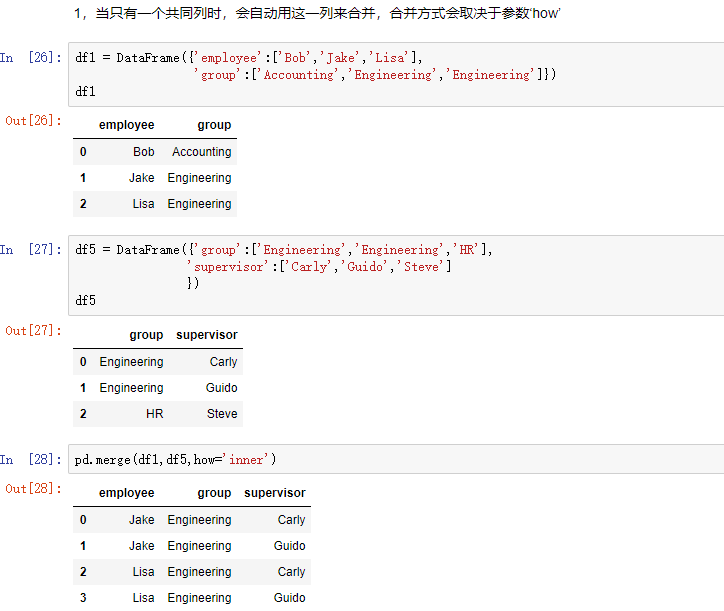The image size is (724, 611).
Task: Click 'Engineering' in row 3 of Out[28]
Action: point(199,598)
